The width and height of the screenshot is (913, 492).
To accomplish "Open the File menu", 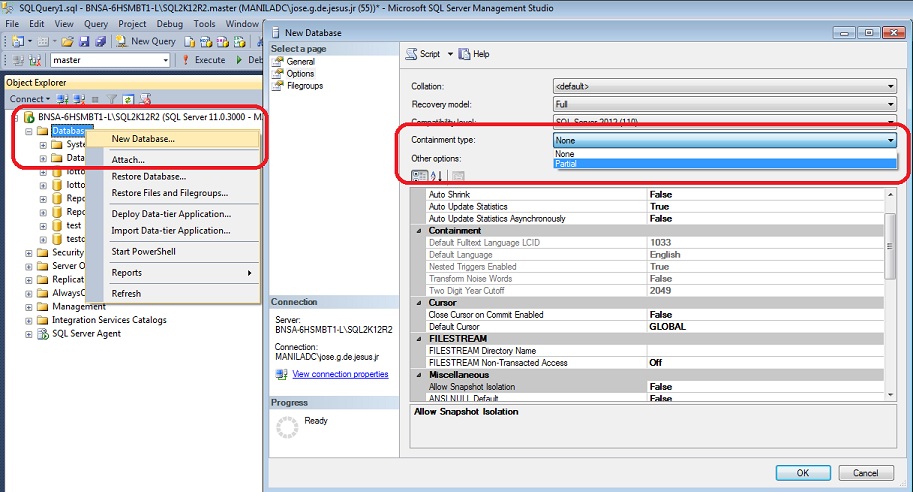I will pyautogui.click(x=12, y=24).
